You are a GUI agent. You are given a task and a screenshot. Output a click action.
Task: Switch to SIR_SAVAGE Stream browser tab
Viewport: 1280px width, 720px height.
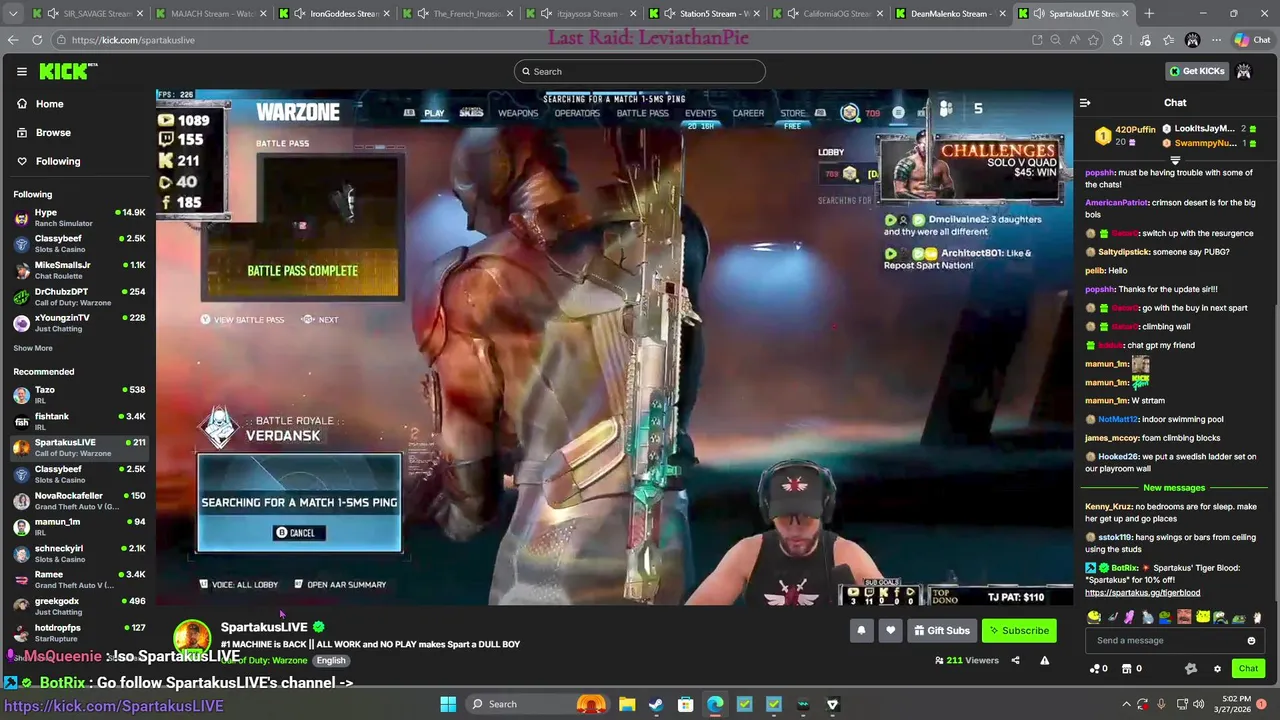[88, 14]
